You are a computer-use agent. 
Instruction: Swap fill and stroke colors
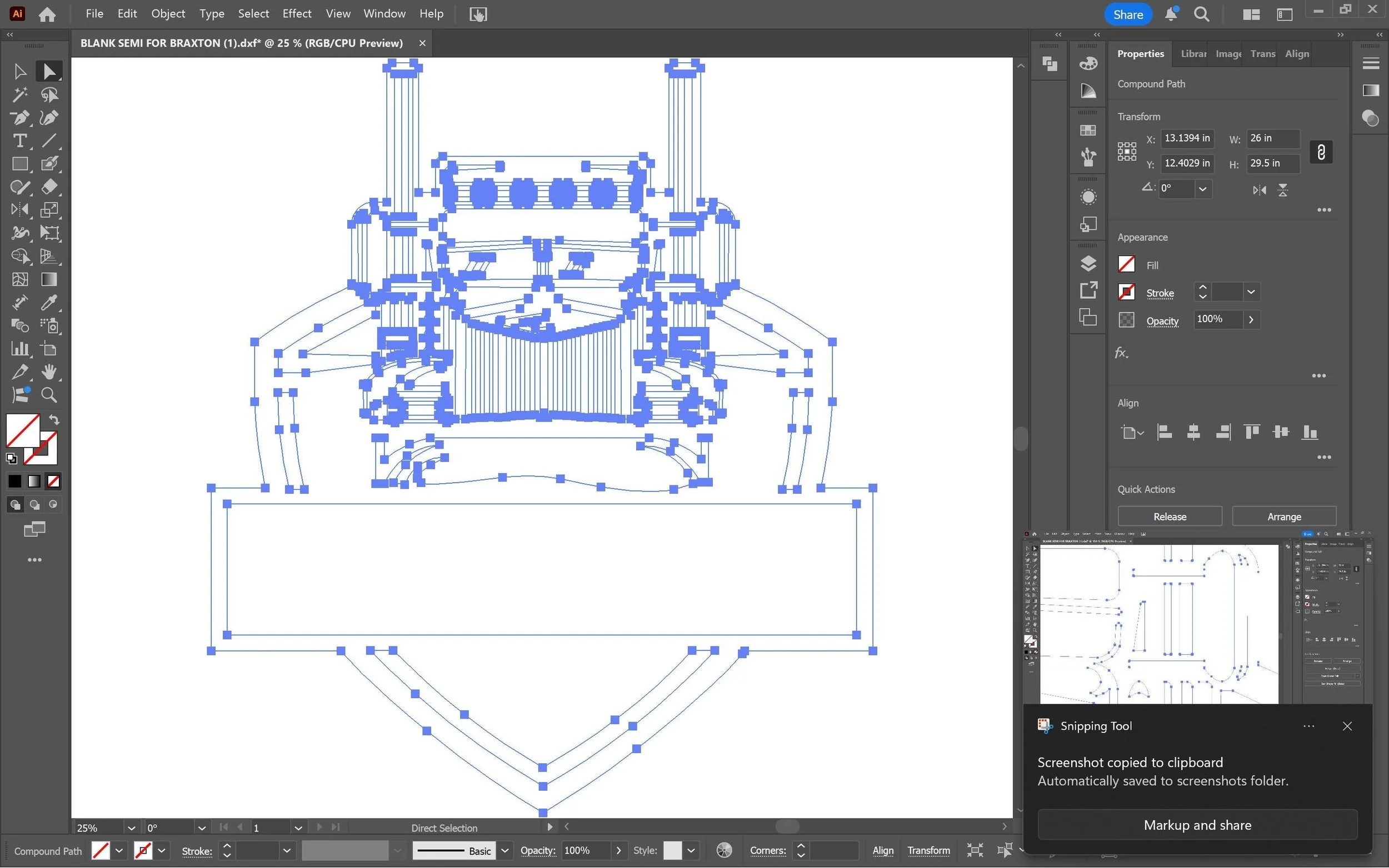(54, 420)
